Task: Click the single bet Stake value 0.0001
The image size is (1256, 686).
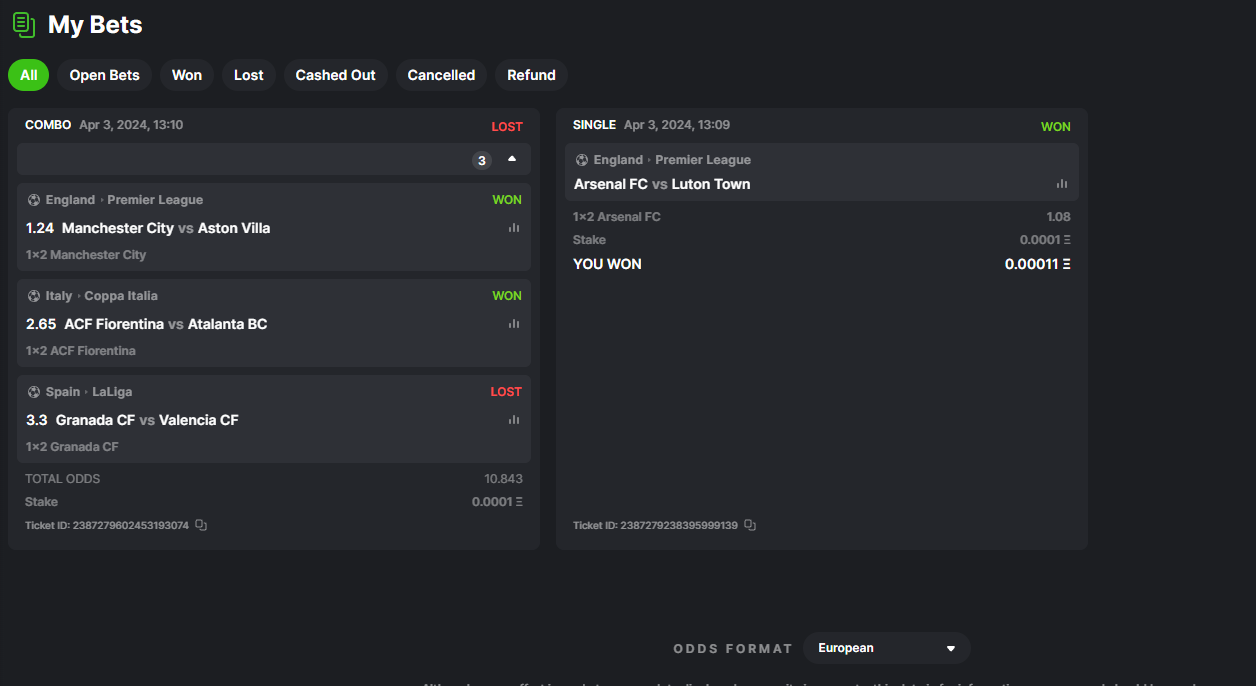Action: click(1046, 240)
